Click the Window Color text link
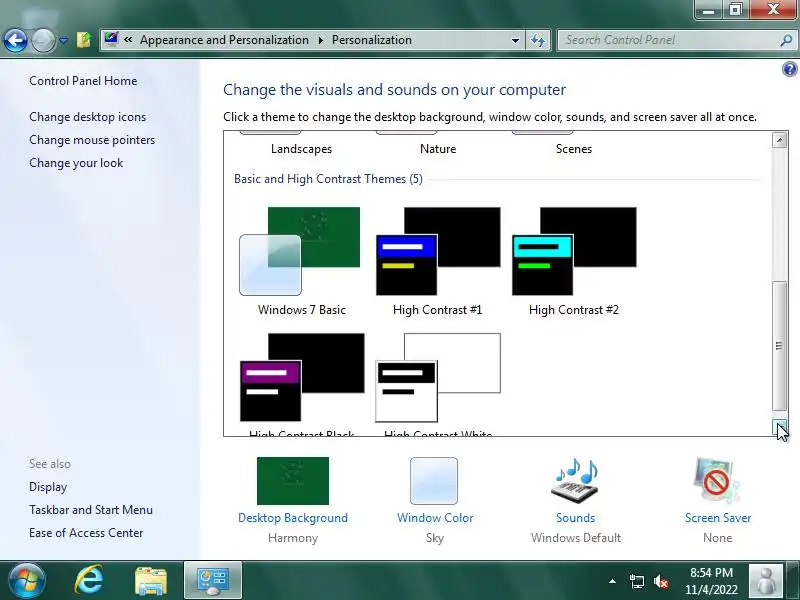The height and width of the screenshot is (600, 800). click(x=435, y=518)
